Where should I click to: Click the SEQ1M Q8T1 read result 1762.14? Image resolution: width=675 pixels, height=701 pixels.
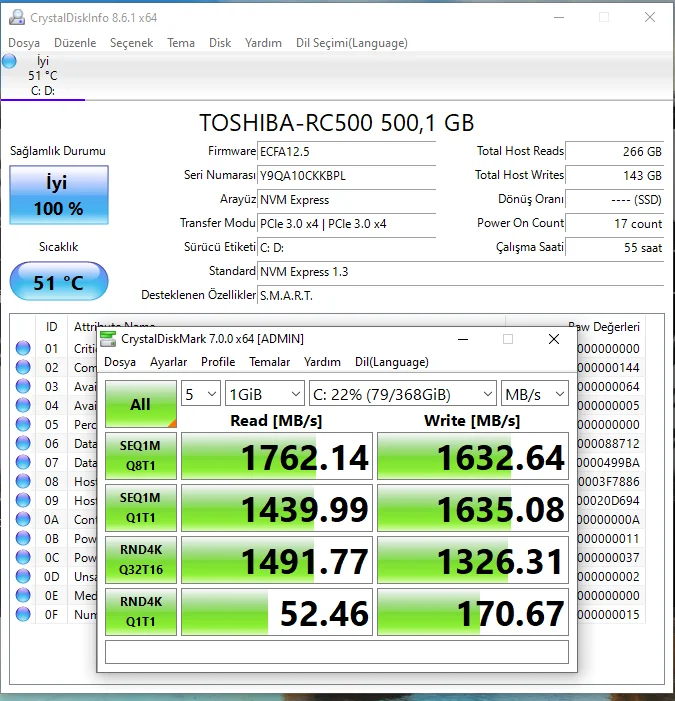tap(277, 456)
